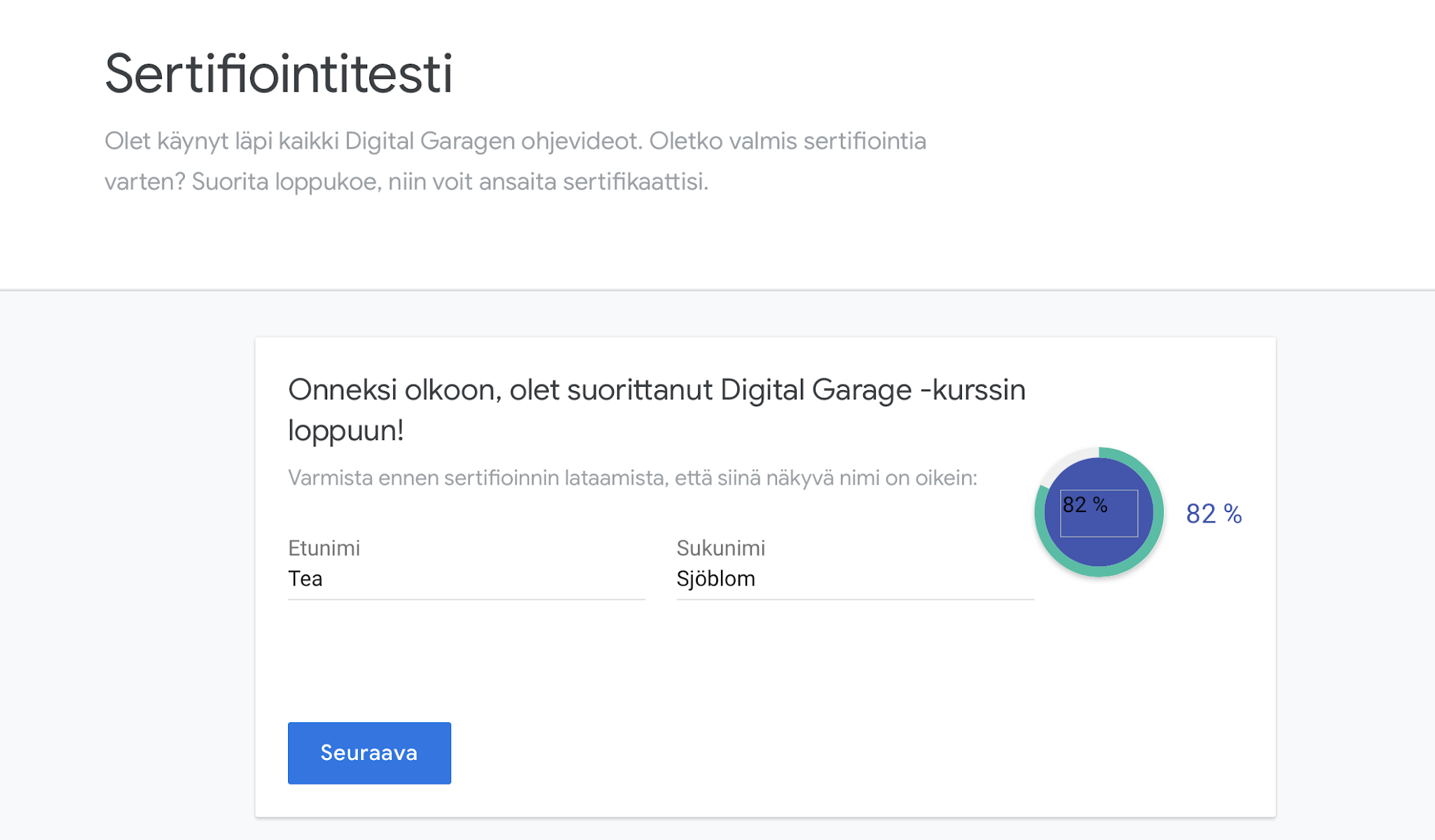Click the word 'sertifikaattisi' in the intro text
This screenshot has width=1435, height=840.
click(x=635, y=181)
